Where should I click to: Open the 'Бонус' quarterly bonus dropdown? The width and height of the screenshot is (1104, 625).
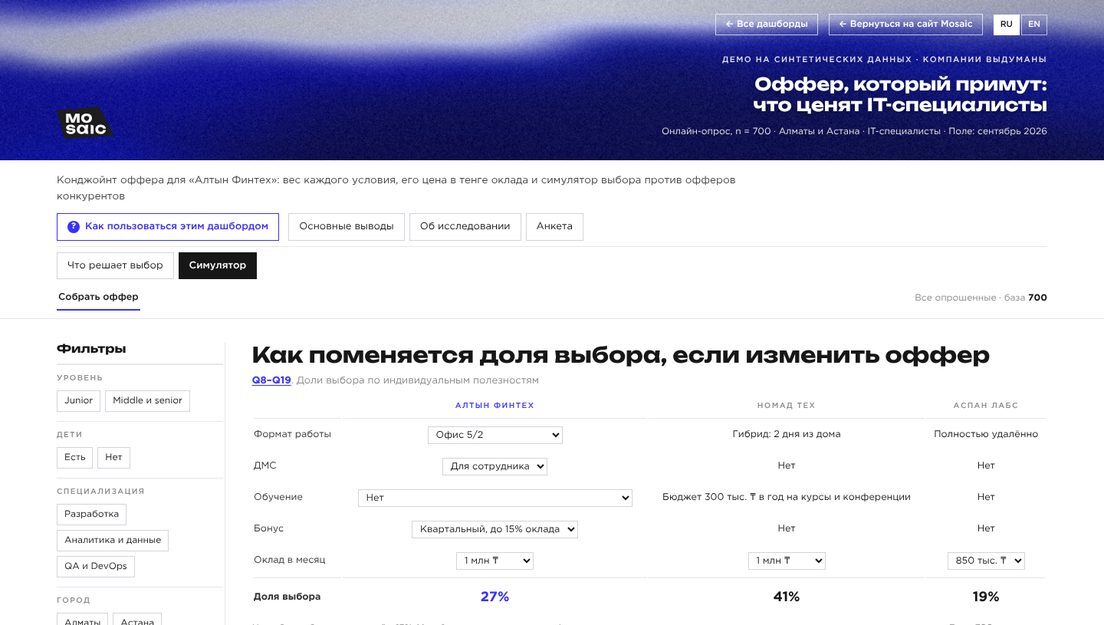coord(495,529)
